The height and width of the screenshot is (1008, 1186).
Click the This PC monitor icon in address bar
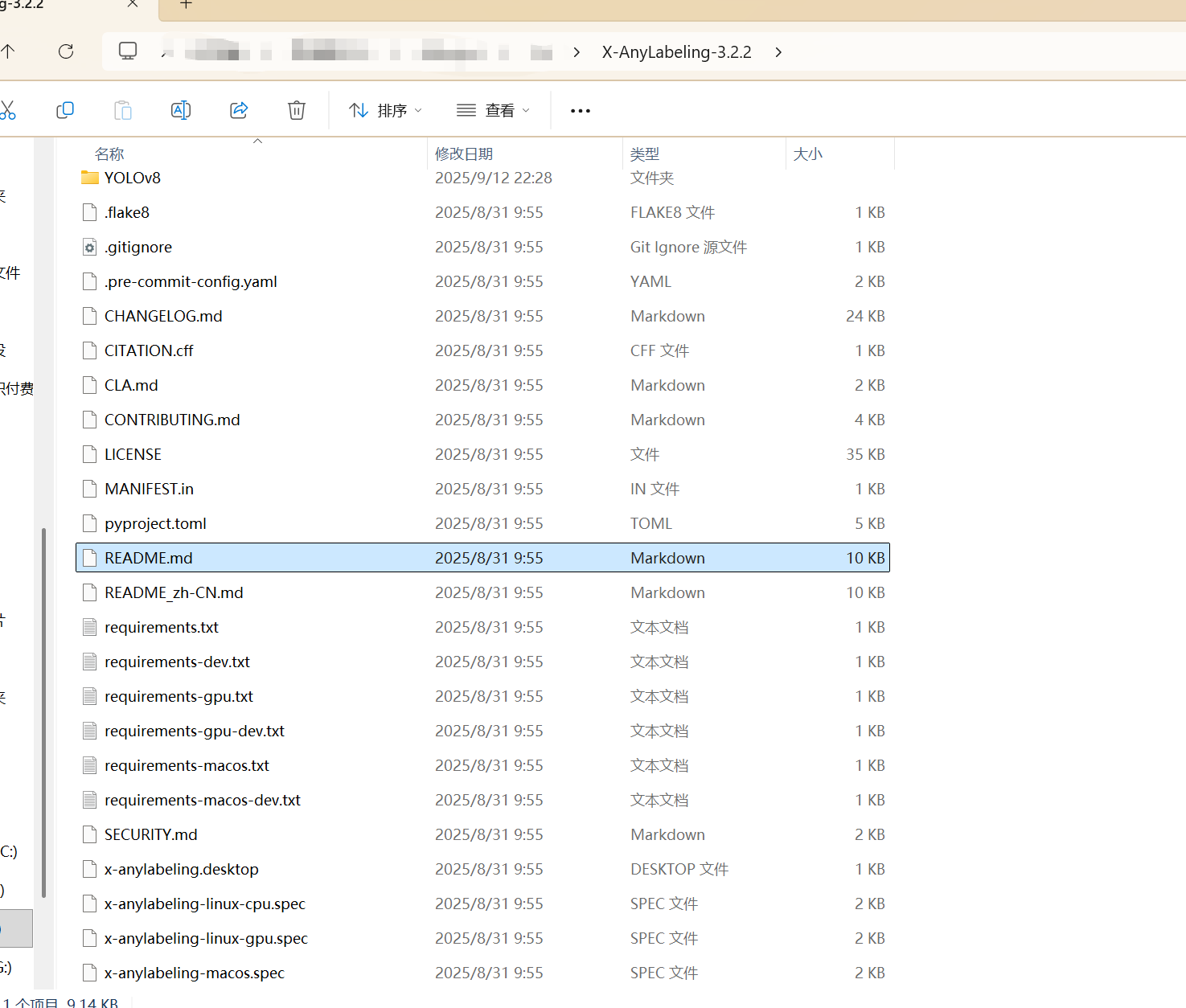pos(128,51)
